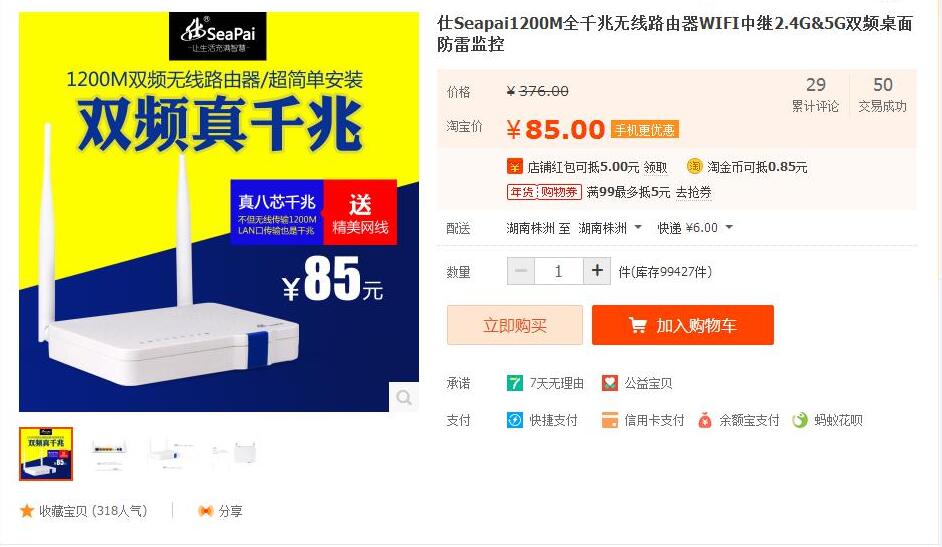Image resolution: width=942 pixels, height=547 pixels.
Task: Click the magnifier zoom icon on product image
Action: [x=404, y=397]
